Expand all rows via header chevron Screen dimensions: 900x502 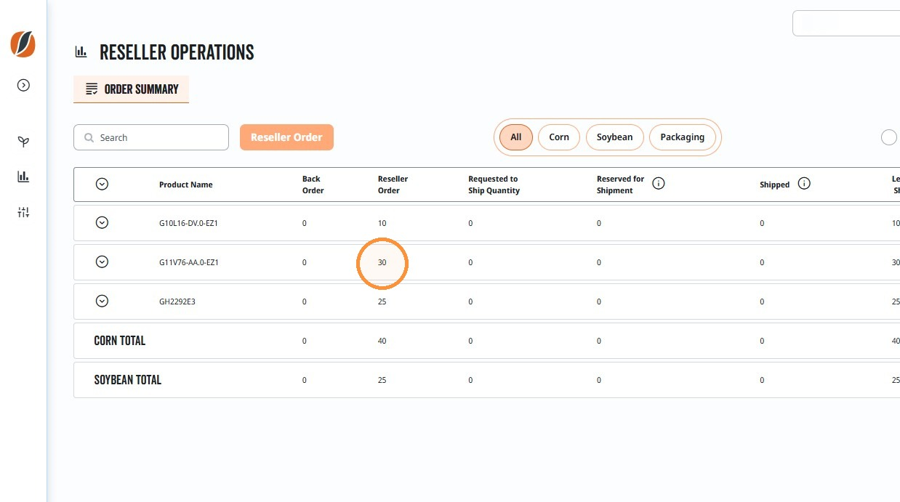click(x=102, y=184)
